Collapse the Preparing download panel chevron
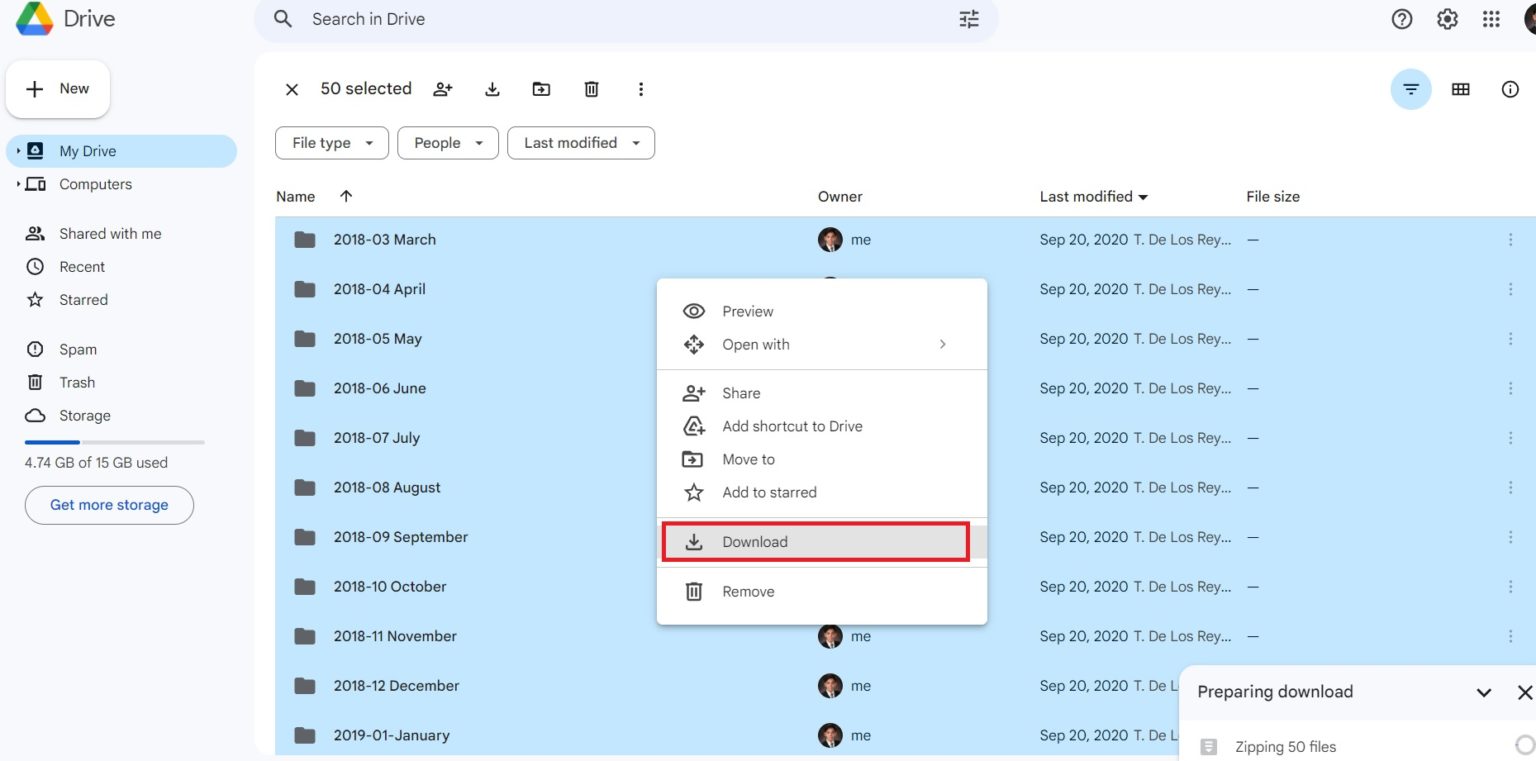Image resolution: width=1536 pixels, height=761 pixels. coord(1483,691)
